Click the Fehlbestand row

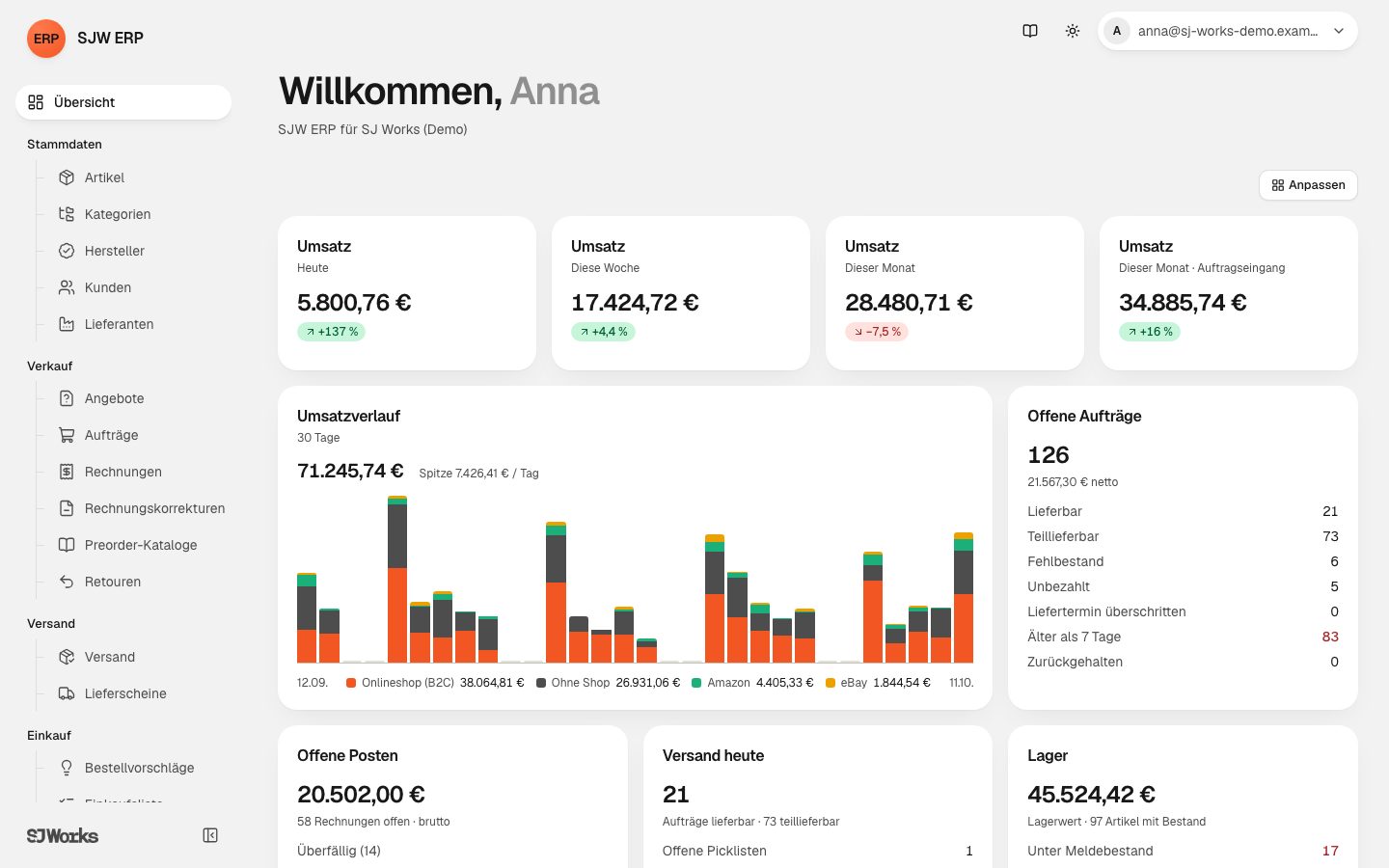1183,561
